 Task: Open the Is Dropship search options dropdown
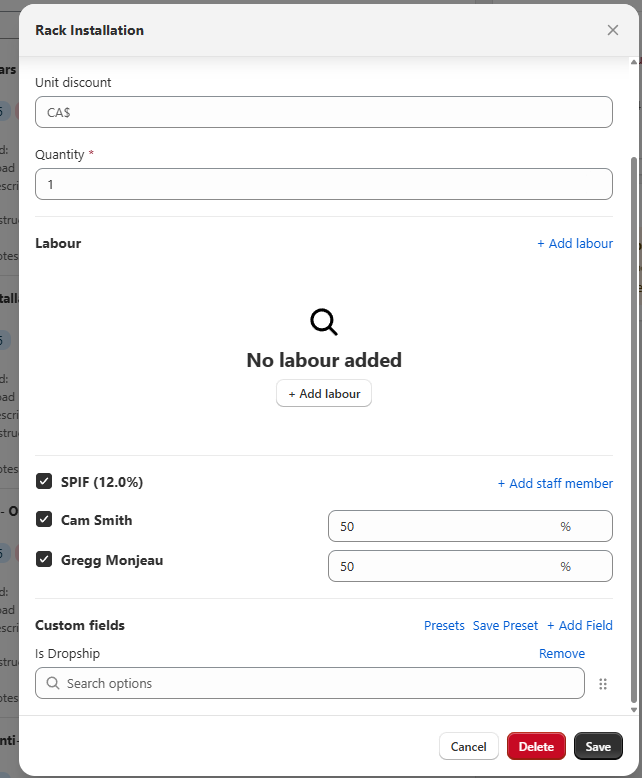310,684
